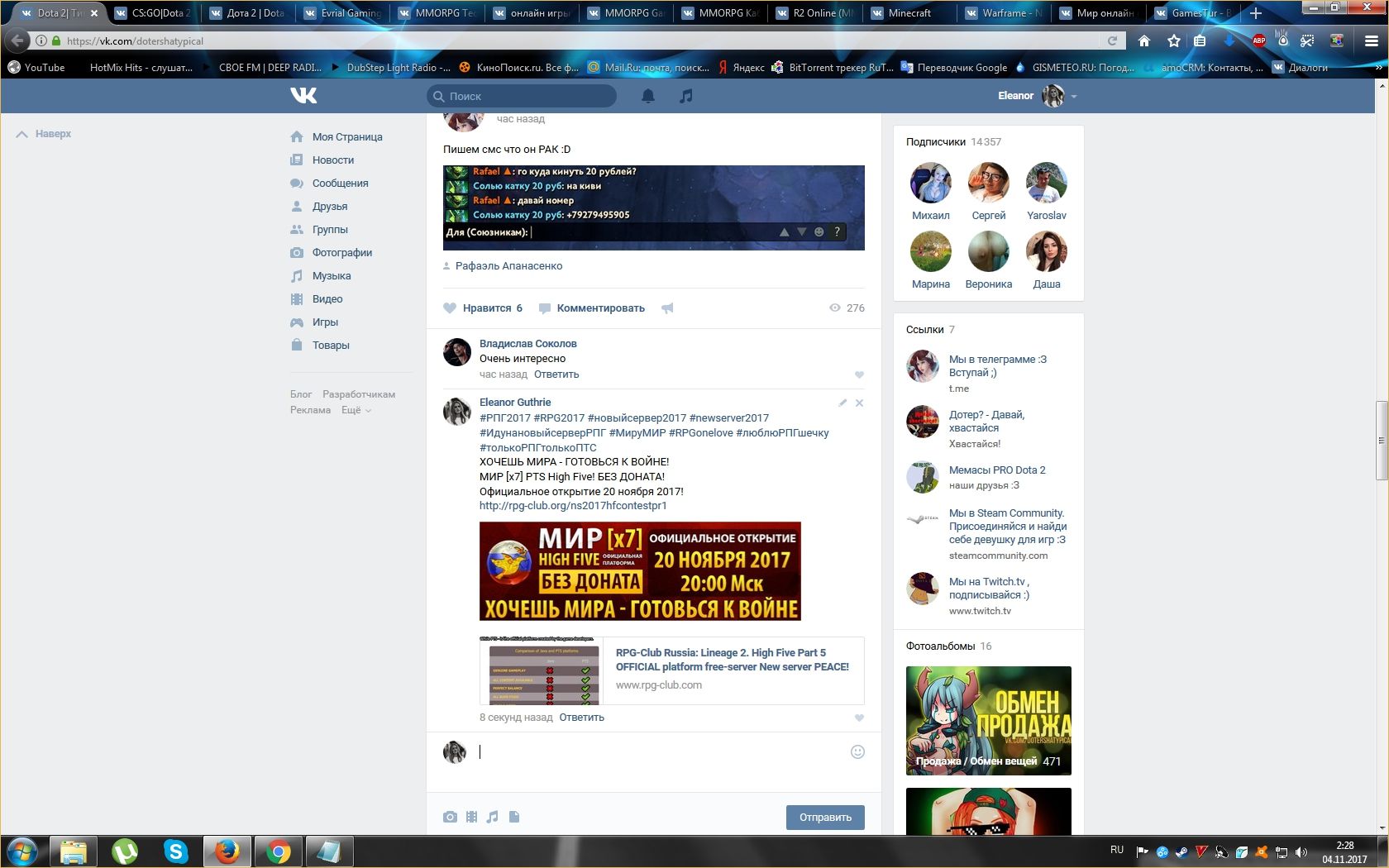The image size is (1389, 868).
Task: Expand the Ещё footer menu
Action: (x=356, y=410)
